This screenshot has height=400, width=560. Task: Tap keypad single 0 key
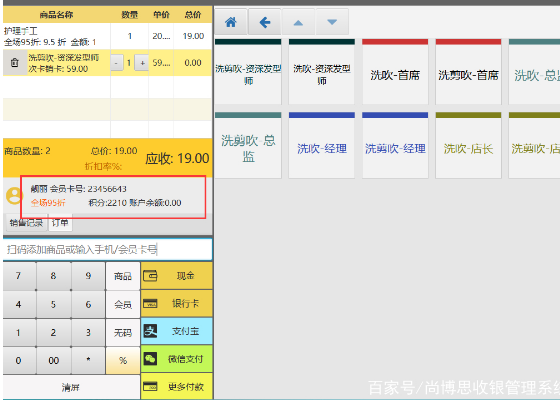tap(19, 360)
